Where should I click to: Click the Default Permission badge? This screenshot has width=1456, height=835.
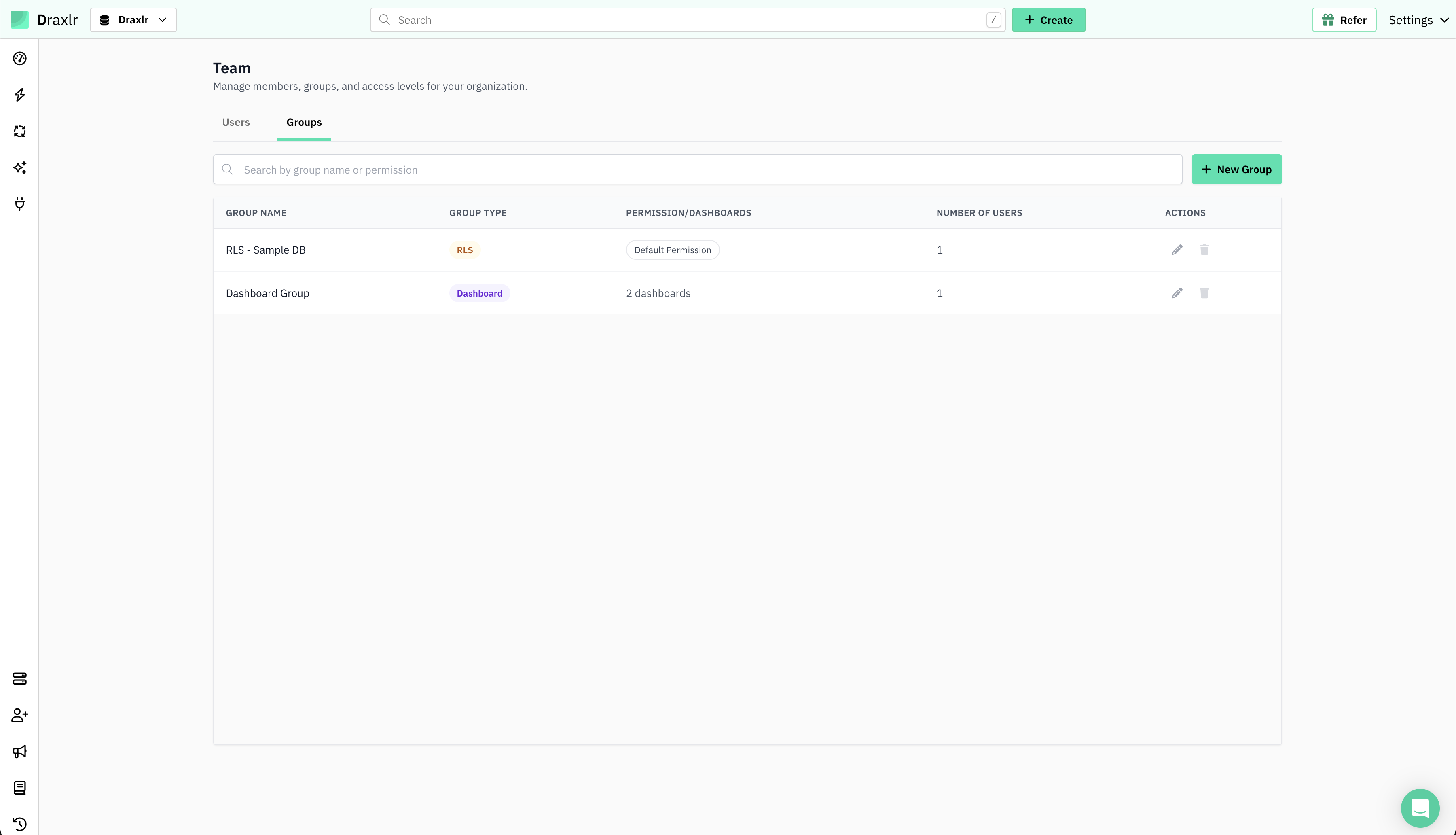click(673, 250)
